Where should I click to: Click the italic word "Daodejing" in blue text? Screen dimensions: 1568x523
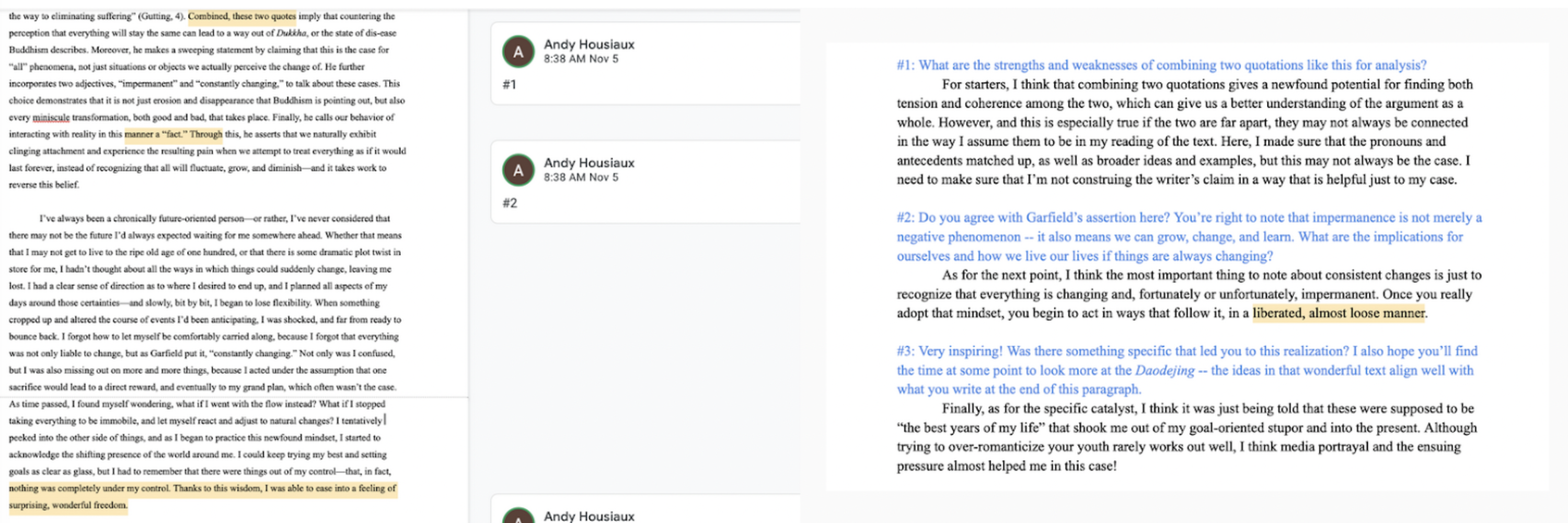pos(1165,370)
